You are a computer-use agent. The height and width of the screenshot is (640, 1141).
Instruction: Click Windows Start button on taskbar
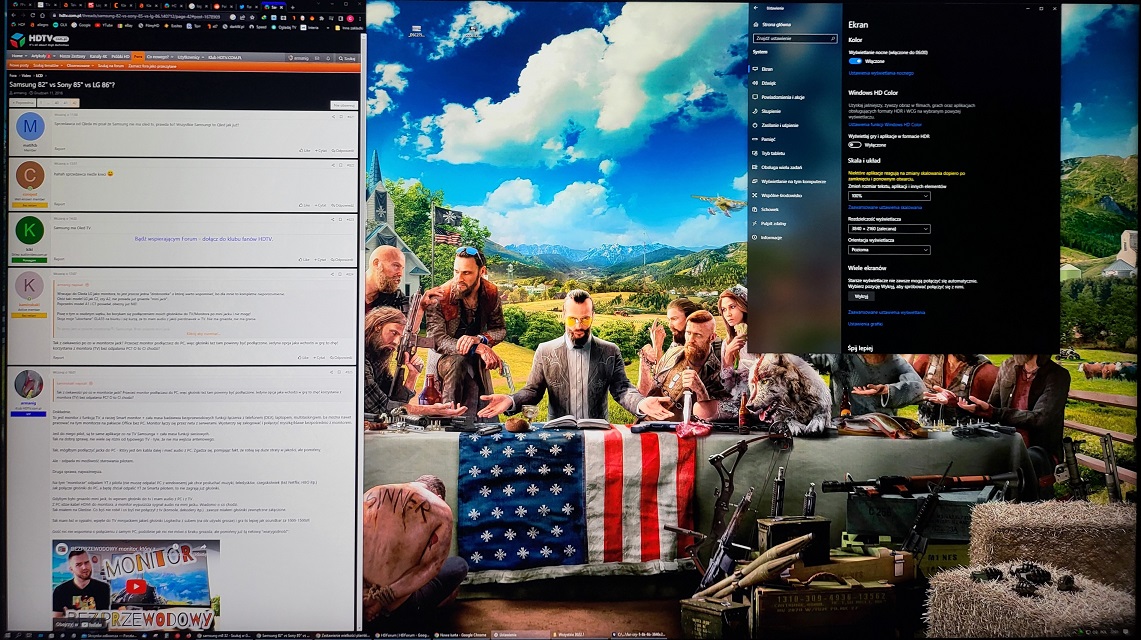coord(6,636)
